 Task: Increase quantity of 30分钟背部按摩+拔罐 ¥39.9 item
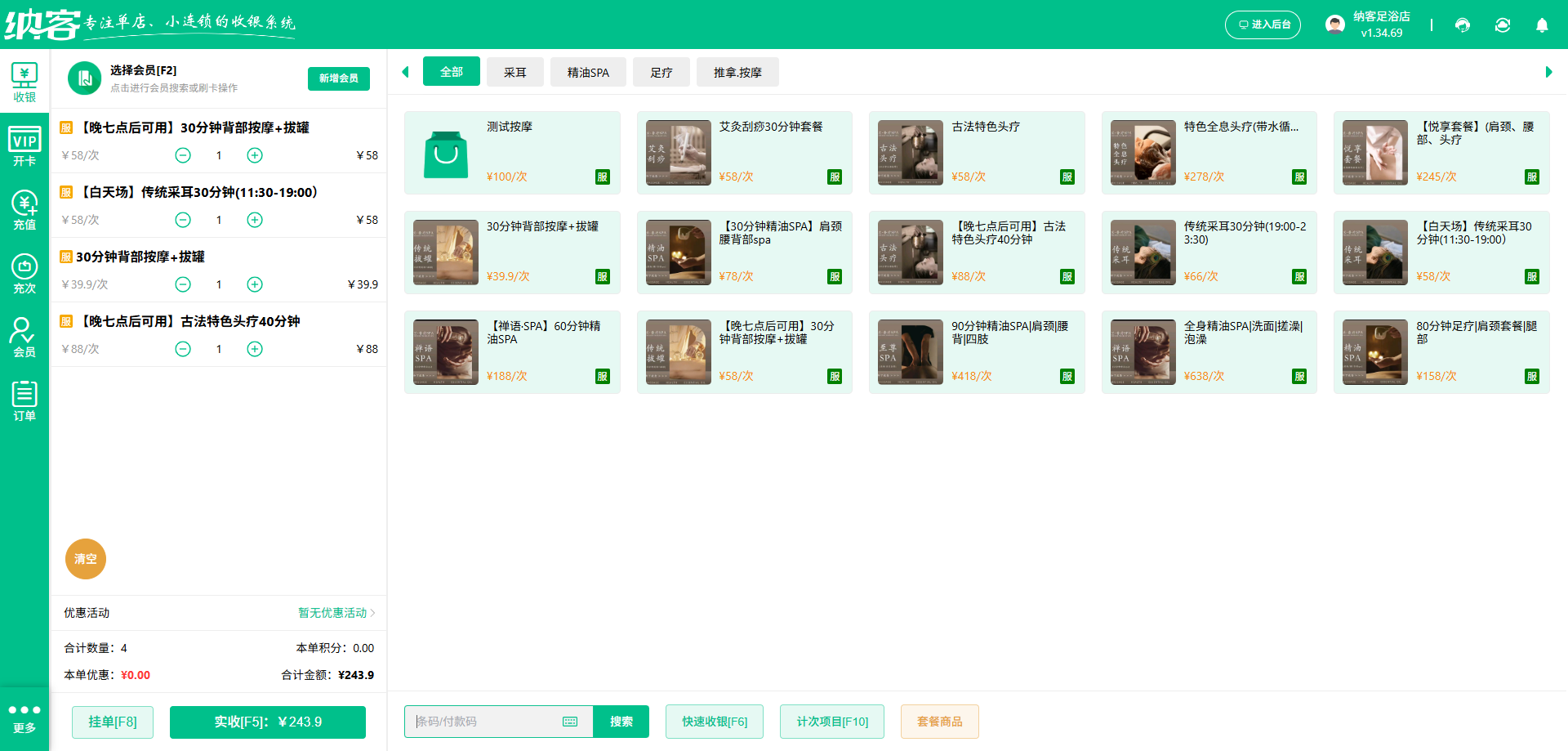pyautogui.click(x=255, y=284)
